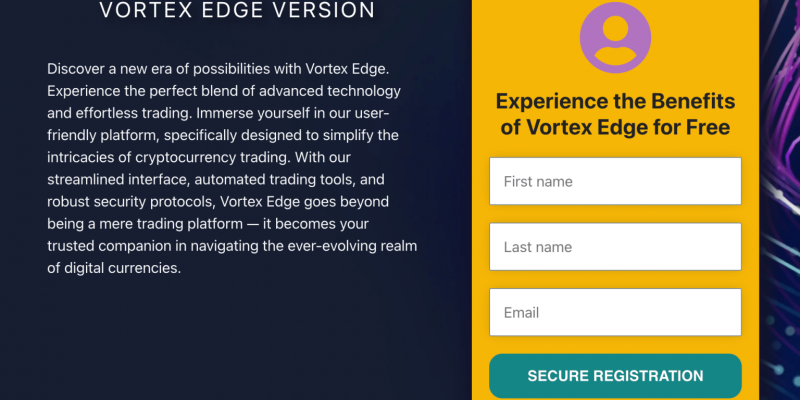Focus the First name input field
Image resolution: width=800 pixels, height=400 pixels.
coord(615,182)
